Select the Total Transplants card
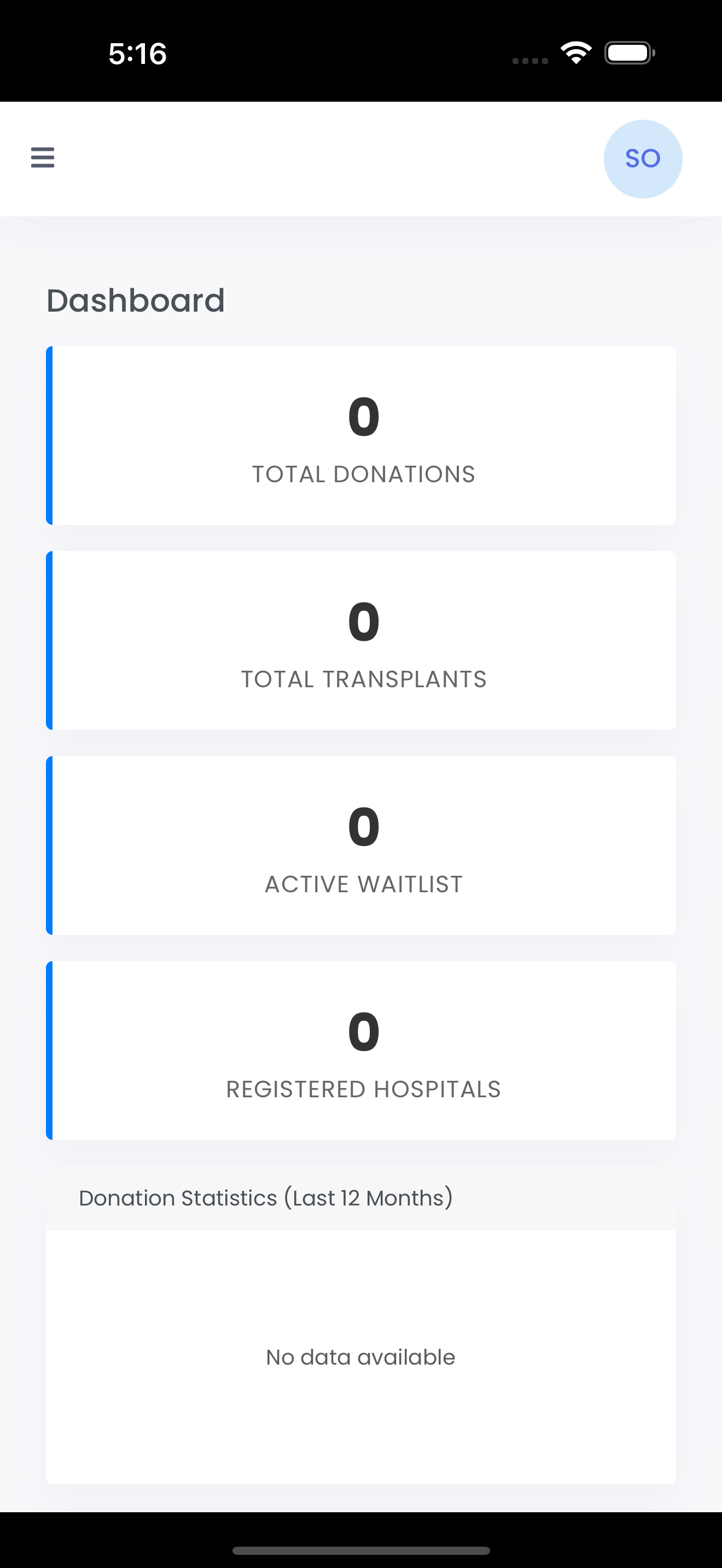This screenshot has width=722, height=1568. 361,640
